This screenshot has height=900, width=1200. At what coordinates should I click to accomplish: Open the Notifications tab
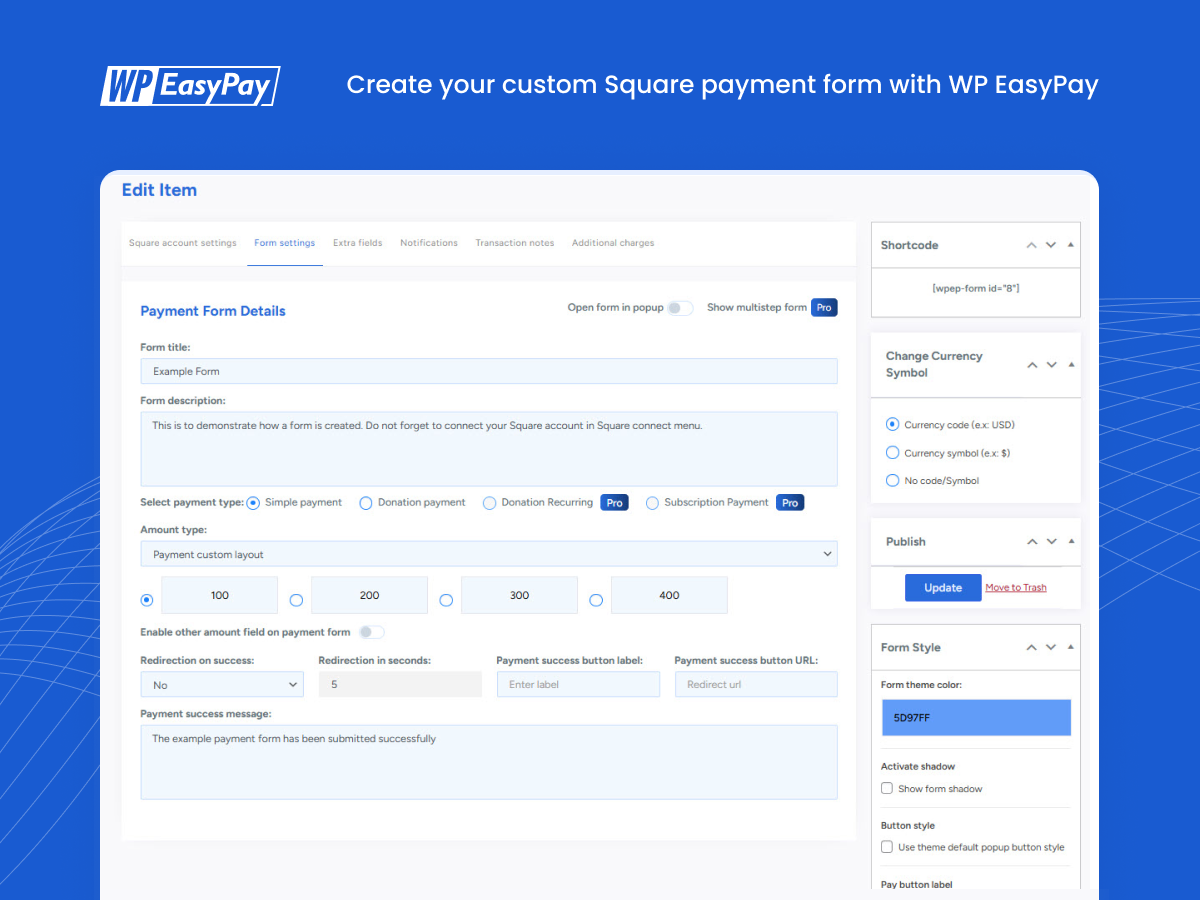click(x=428, y=242)
